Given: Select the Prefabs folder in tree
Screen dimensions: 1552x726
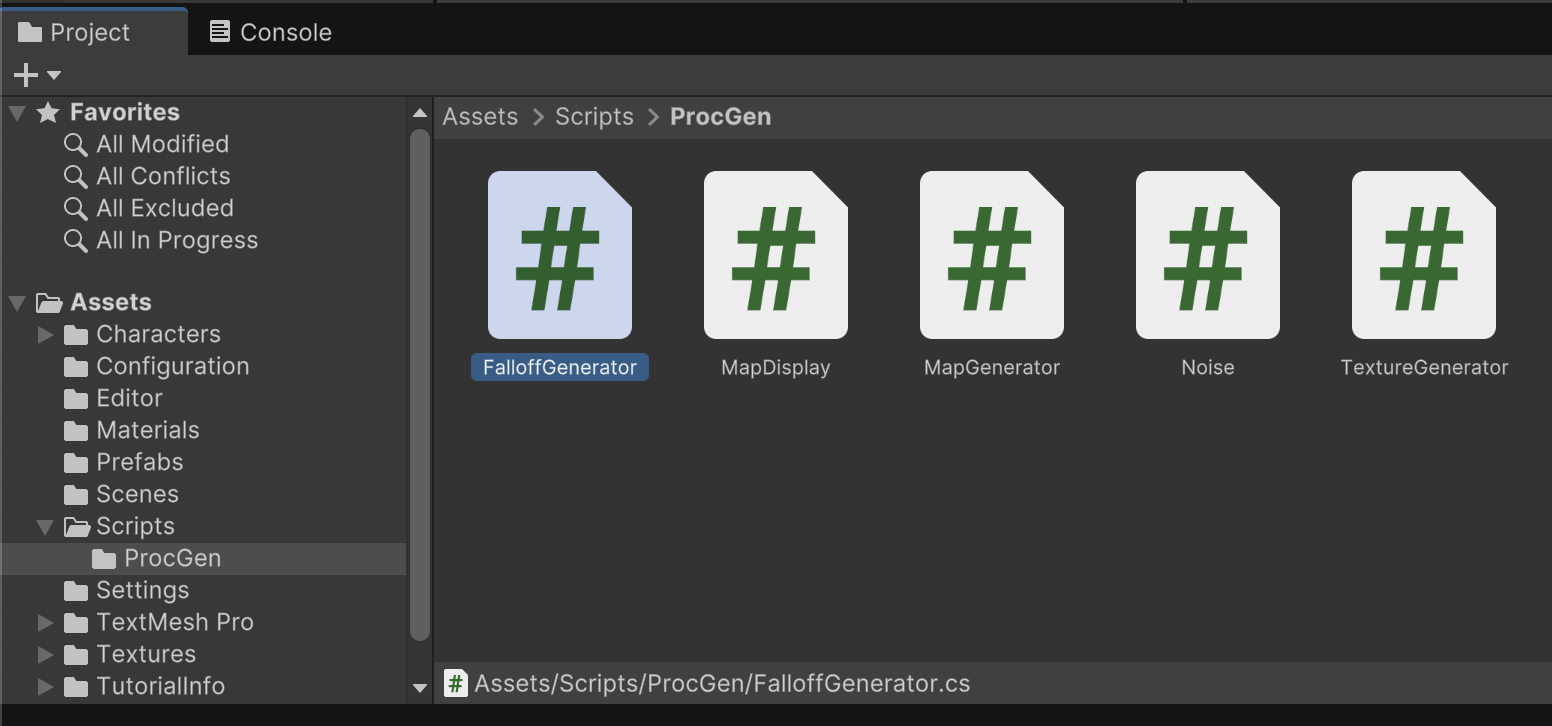Looking at the screenshot, I should pos(139,462).
